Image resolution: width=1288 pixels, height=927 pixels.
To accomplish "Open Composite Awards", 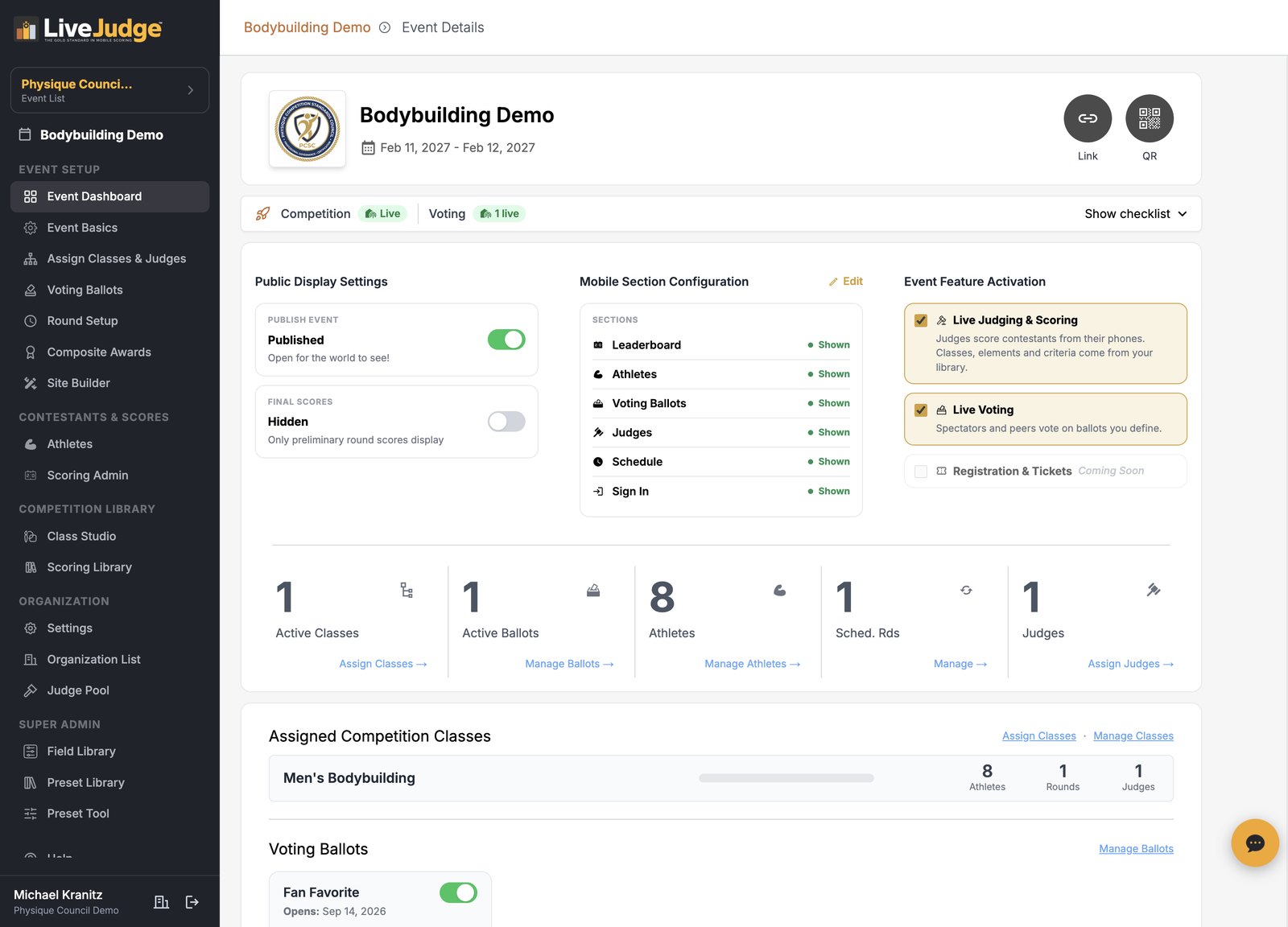I will (x=109, y=352).
